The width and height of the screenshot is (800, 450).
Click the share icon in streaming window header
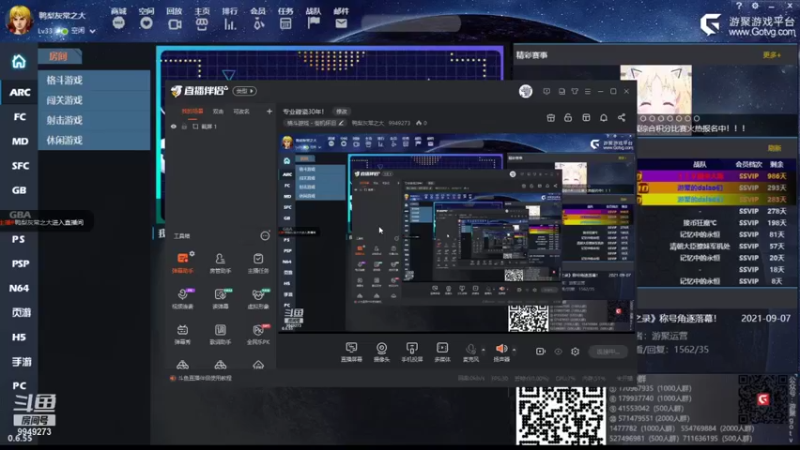click(621, 118)
